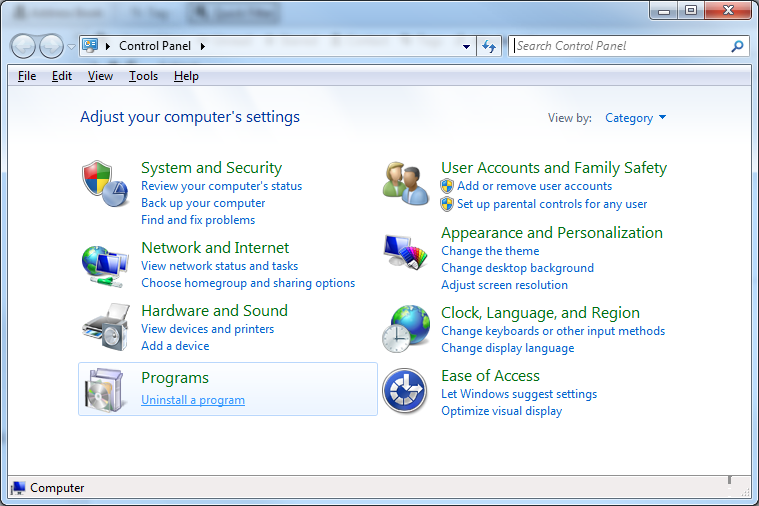Click Change display language link
This screenshot has width=759, height=506.
point(507,348)
